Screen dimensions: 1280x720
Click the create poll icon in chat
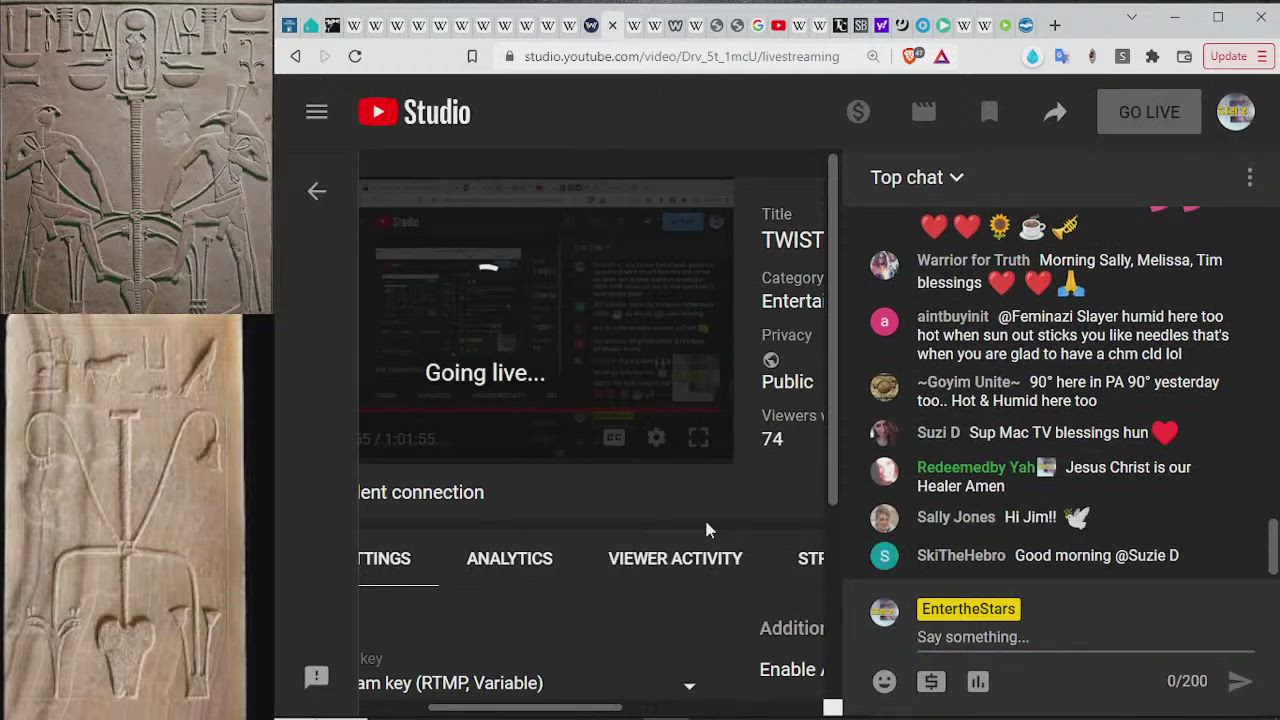click(x=978, y=681)
